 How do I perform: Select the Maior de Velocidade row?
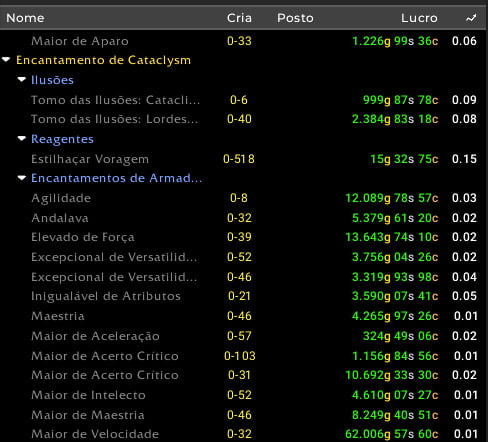(x=244, y=434)
